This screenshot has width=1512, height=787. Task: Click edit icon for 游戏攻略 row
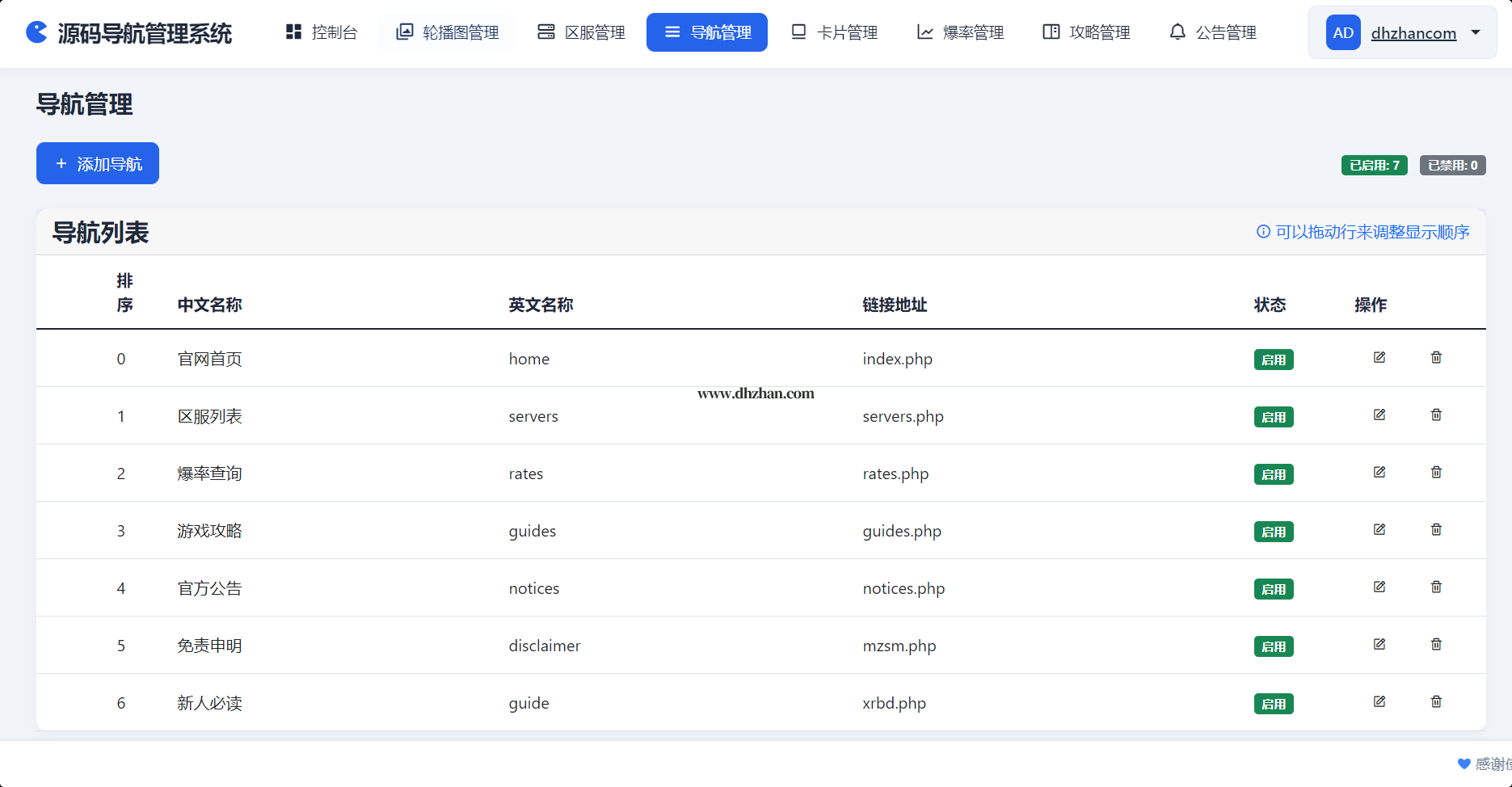(x=1379, y=529)
